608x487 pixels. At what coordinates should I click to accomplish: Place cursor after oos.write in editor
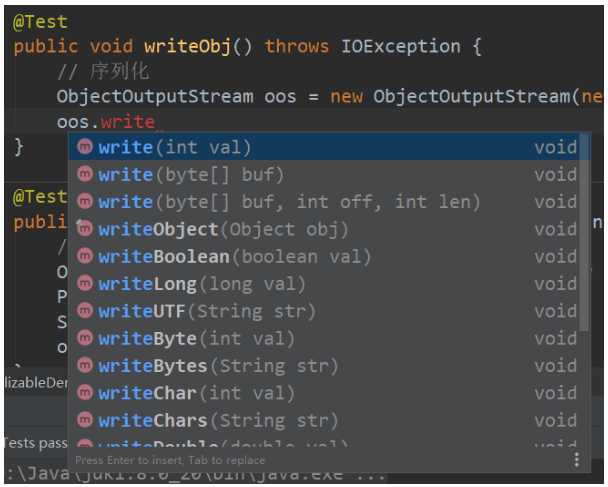click(156, 122)
